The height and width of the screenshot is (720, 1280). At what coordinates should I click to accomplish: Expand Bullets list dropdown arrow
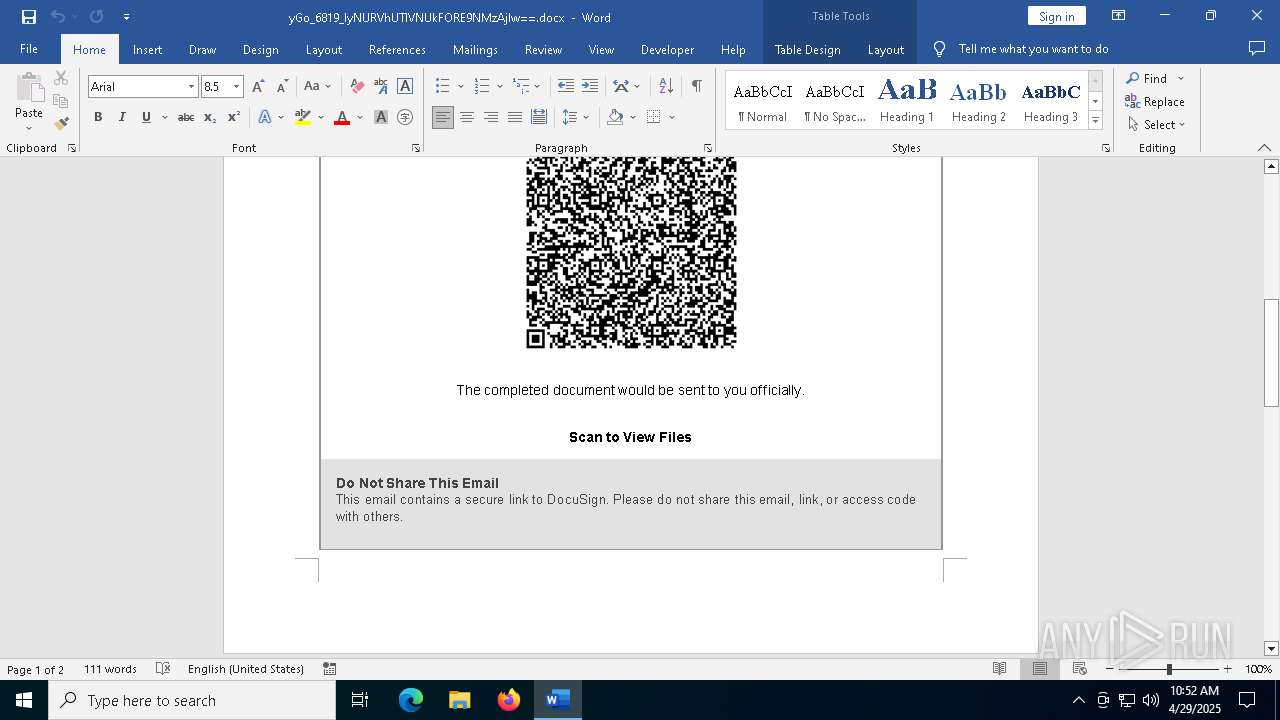click(x=460, y=87)
